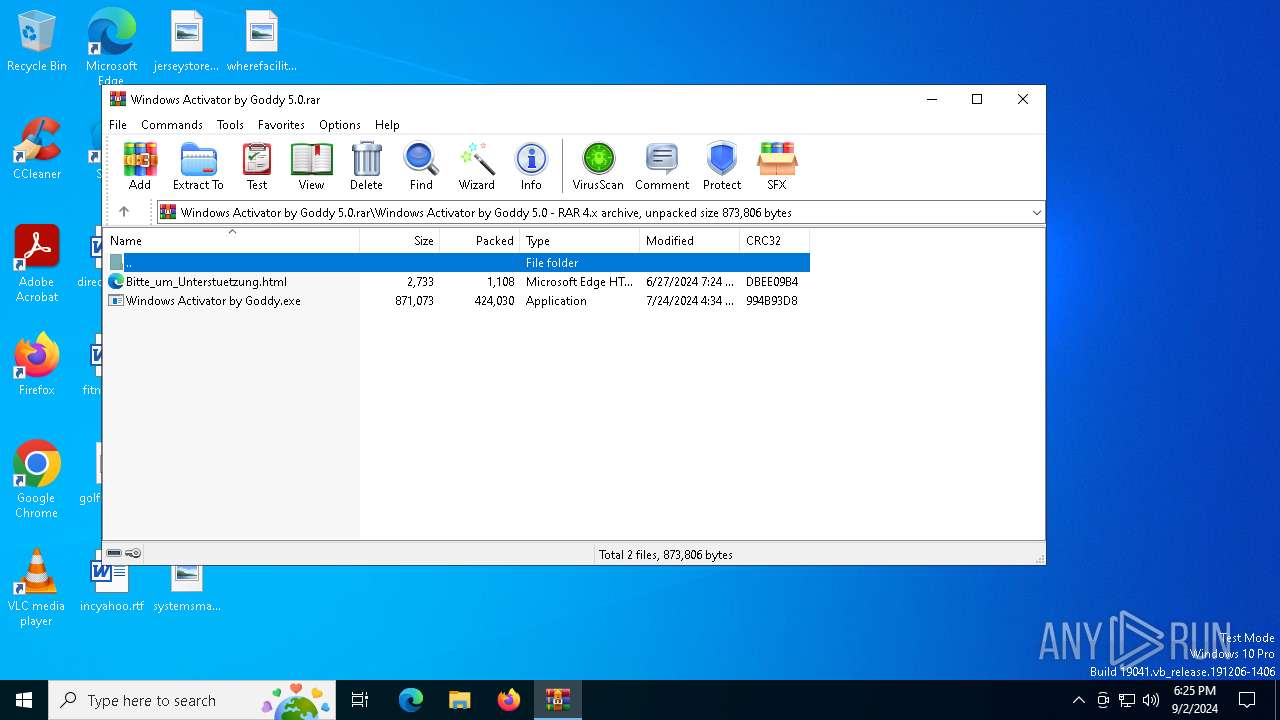Open the Tools menu
Image resolution: width=1280 pixels, height=720 pixels.
[x=230, y=125]
